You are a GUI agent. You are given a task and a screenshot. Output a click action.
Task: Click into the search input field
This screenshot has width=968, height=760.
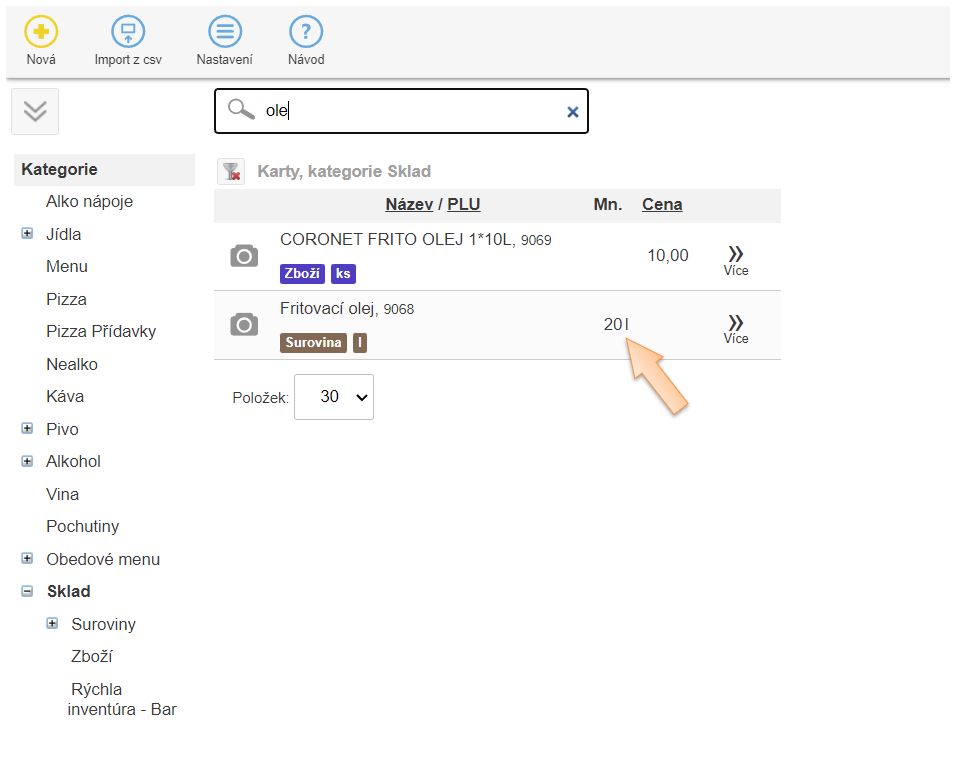pos(410,111)
